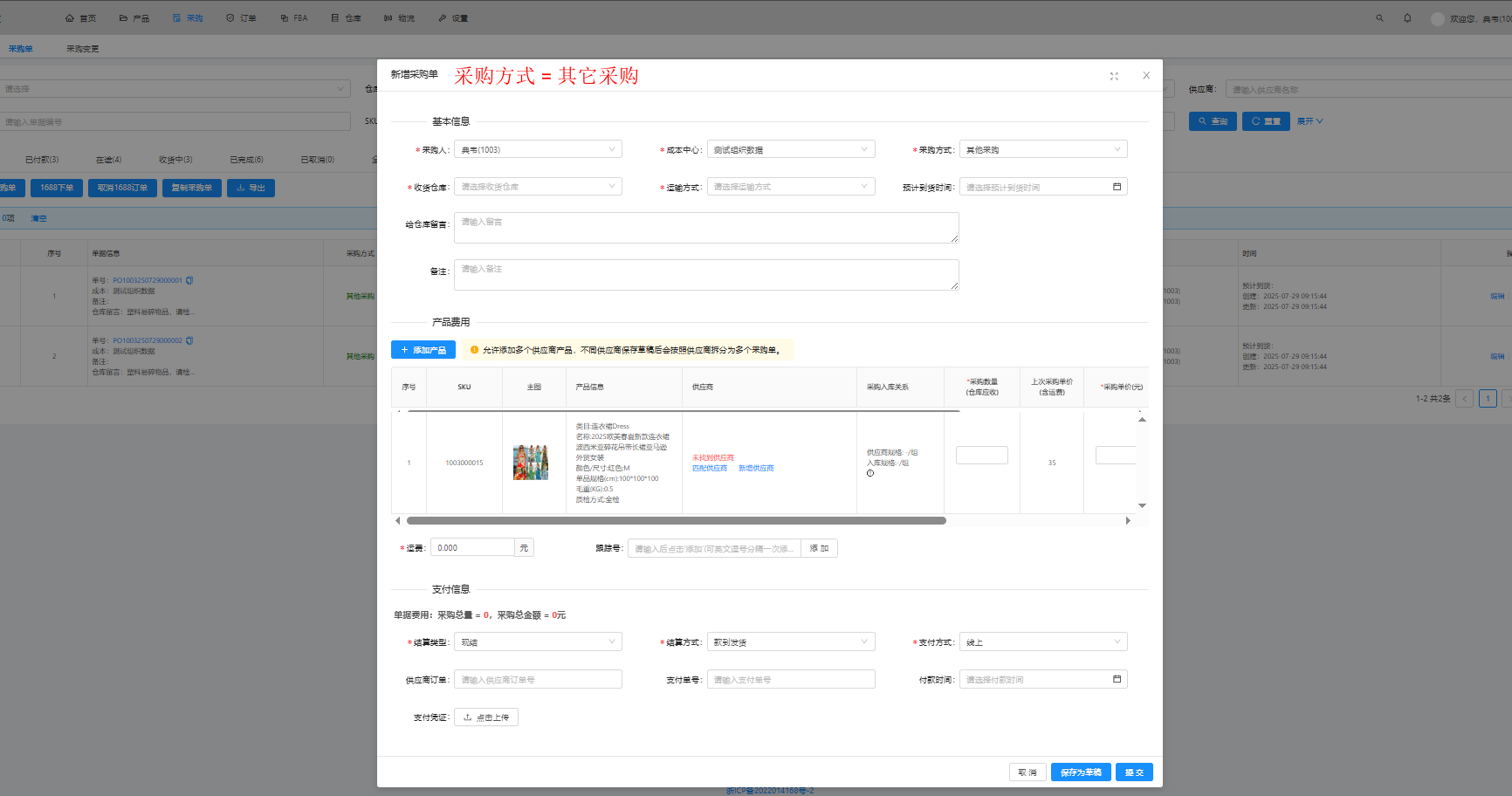
Task: Click the product dress thumbnail image
Action: tap(531, 463)
